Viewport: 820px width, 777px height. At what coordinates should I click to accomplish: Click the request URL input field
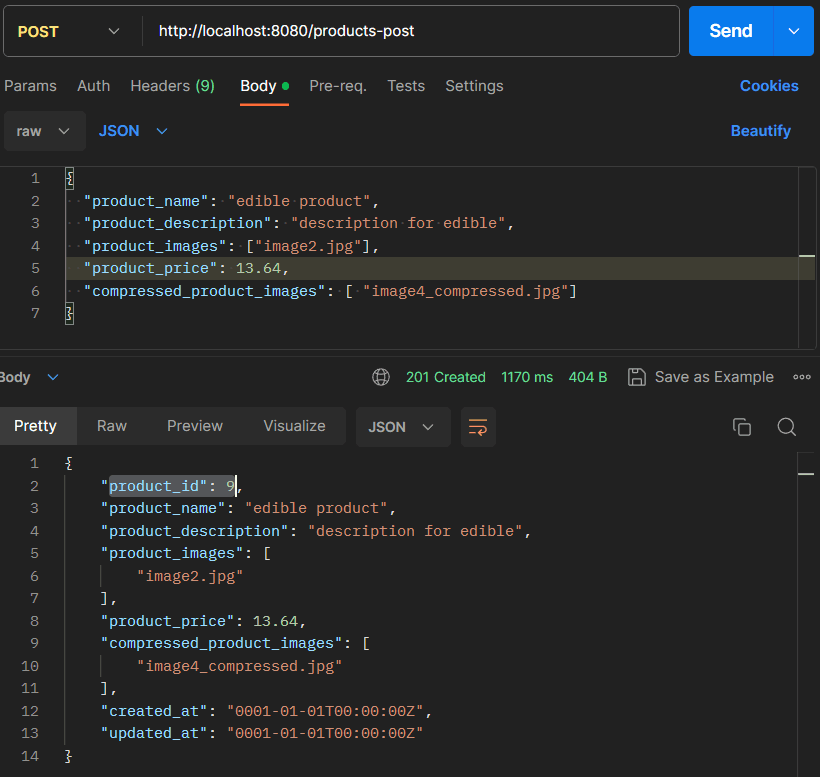(411, 31)
